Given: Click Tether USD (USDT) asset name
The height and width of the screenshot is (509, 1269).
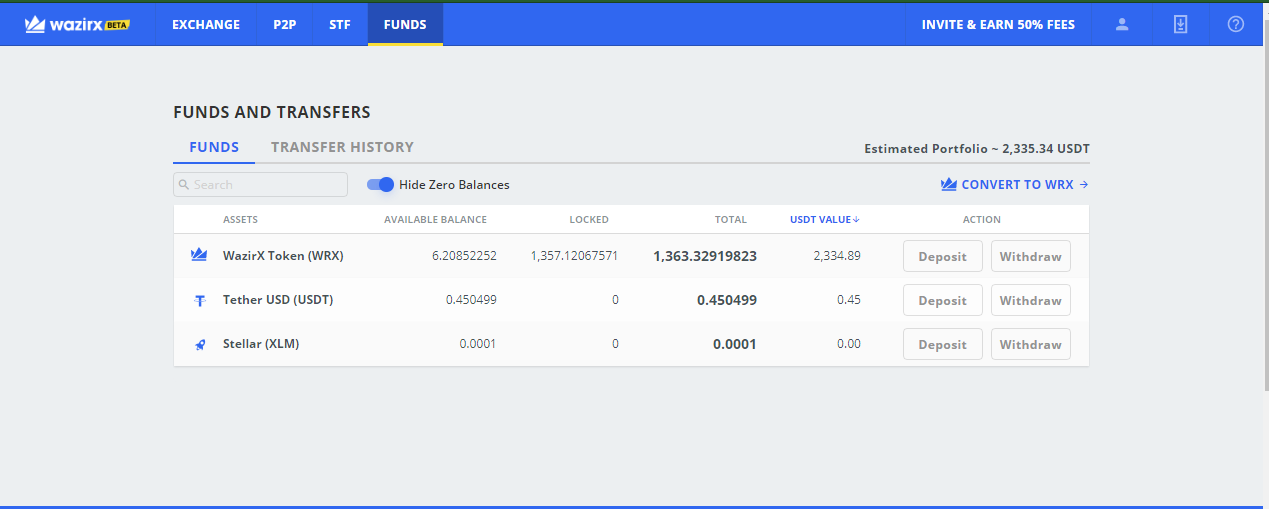Looking at the screenshot, I should [278, 300].
